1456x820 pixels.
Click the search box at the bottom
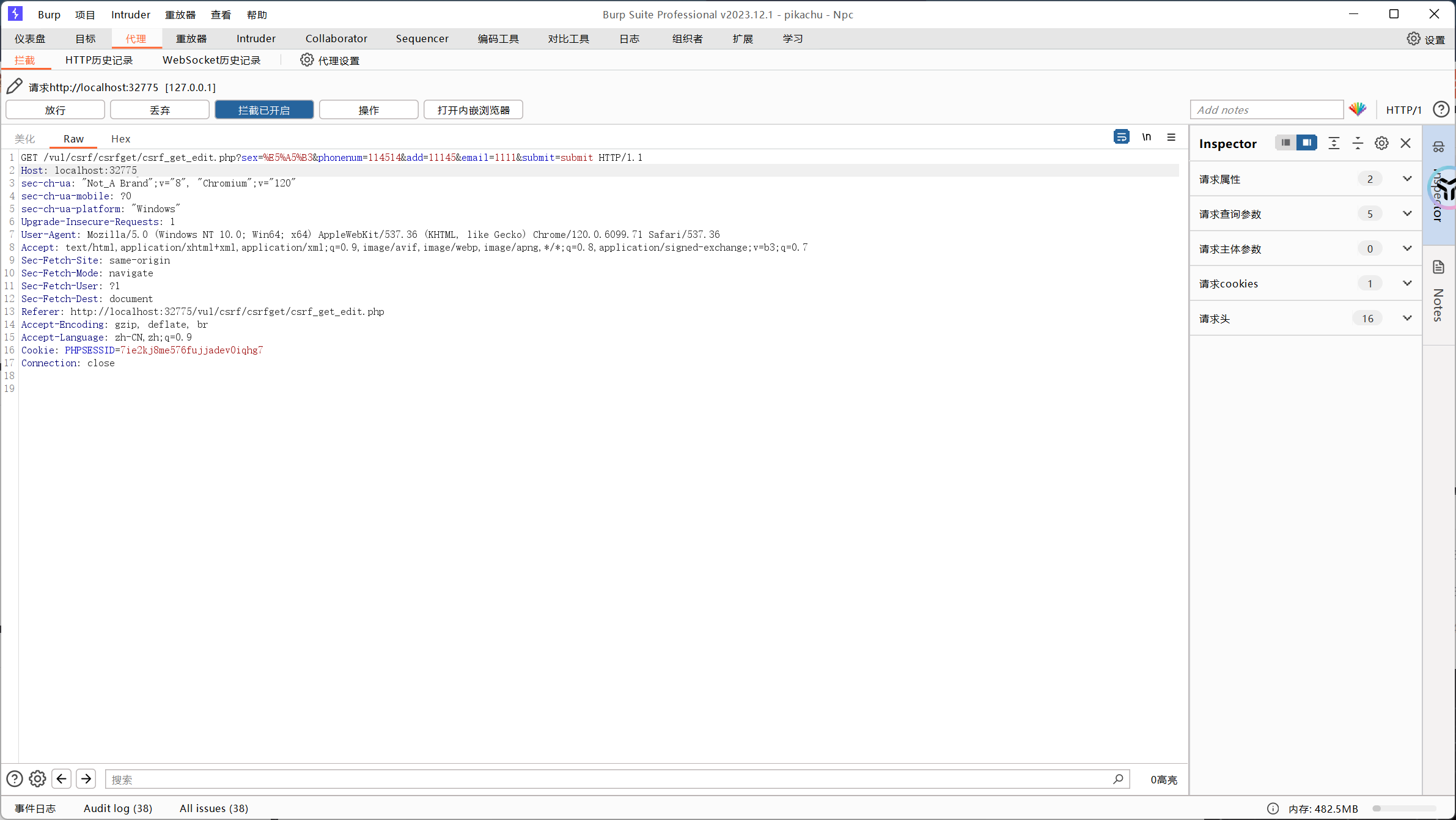point(611,779)
